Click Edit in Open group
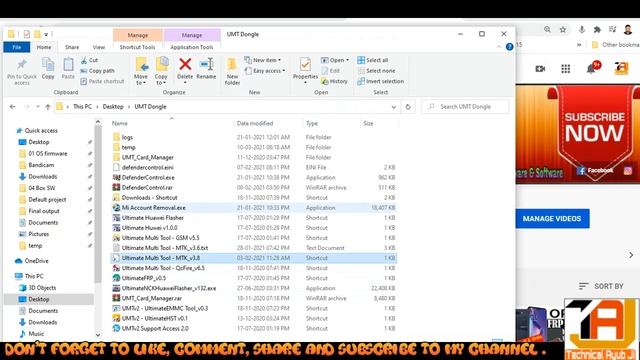Viewport: 640px width, 360px height. [x=330, y=71]
